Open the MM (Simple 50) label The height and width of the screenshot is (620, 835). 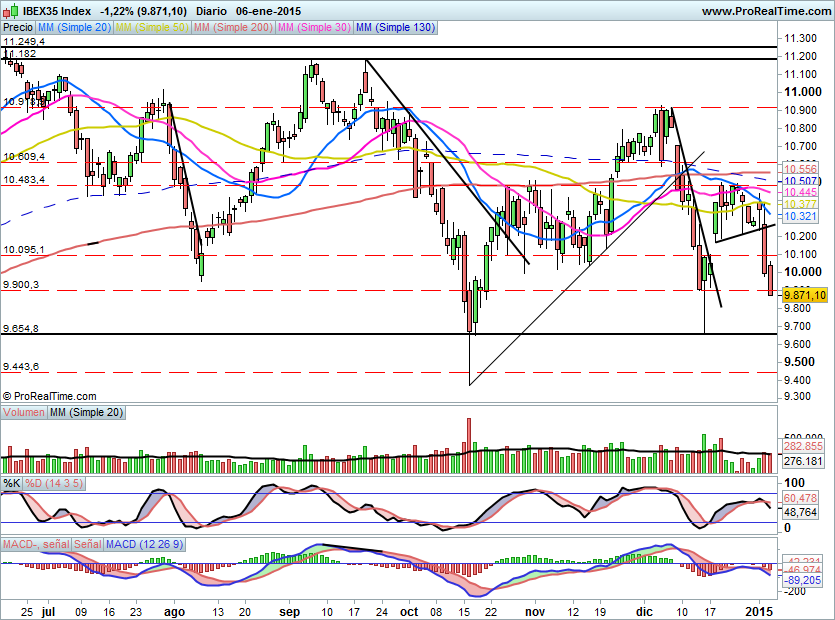[152, 27]
